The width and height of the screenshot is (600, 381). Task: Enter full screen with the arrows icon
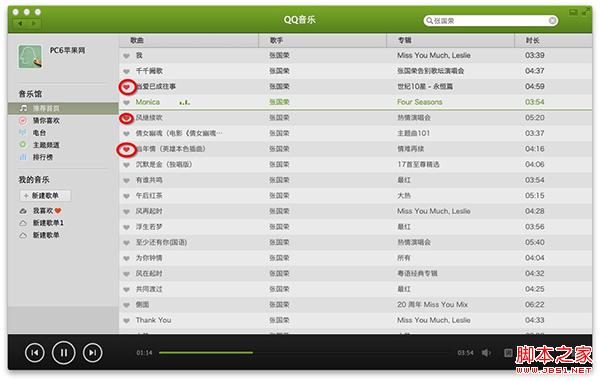point(585,12)
